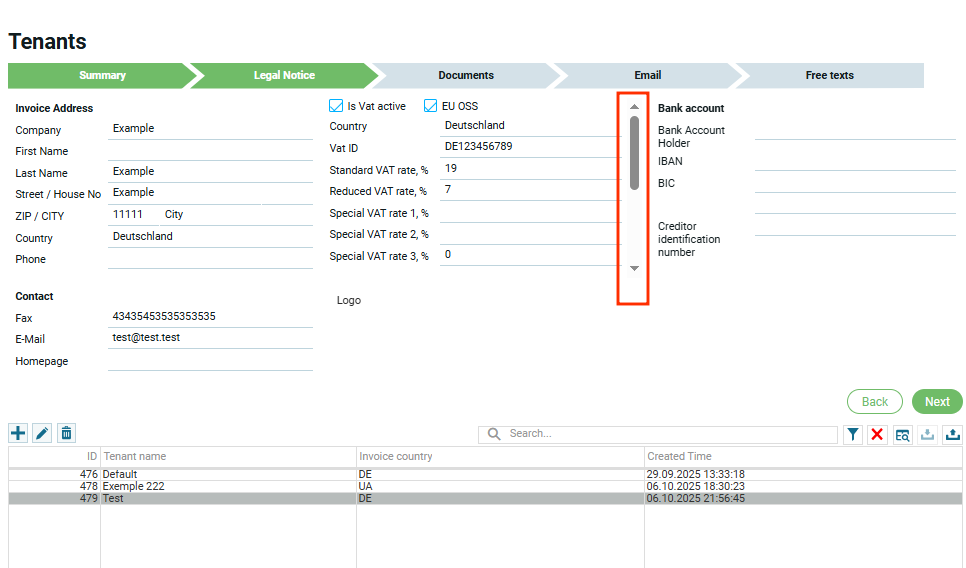Click the download icon in the grid toolbar
Image resolution: width=966 pixels, height=568 pixels.
coord(927,434)
